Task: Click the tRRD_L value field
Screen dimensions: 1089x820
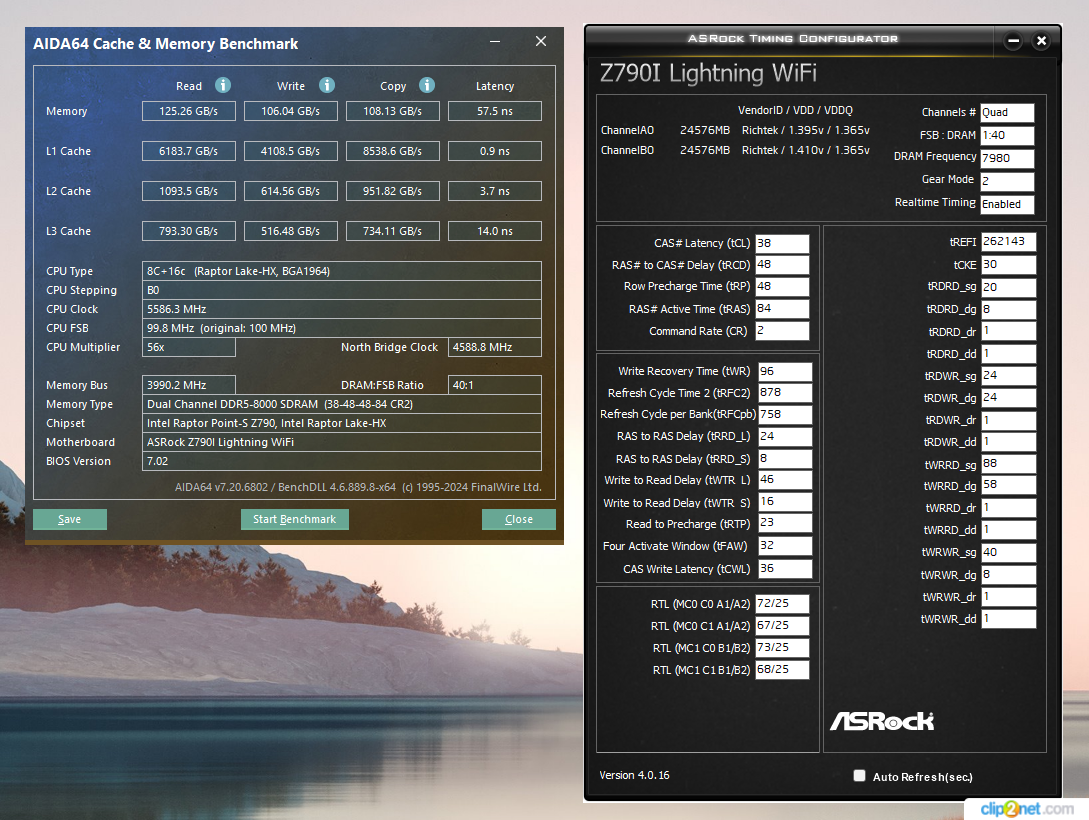Action: (785, 437)
